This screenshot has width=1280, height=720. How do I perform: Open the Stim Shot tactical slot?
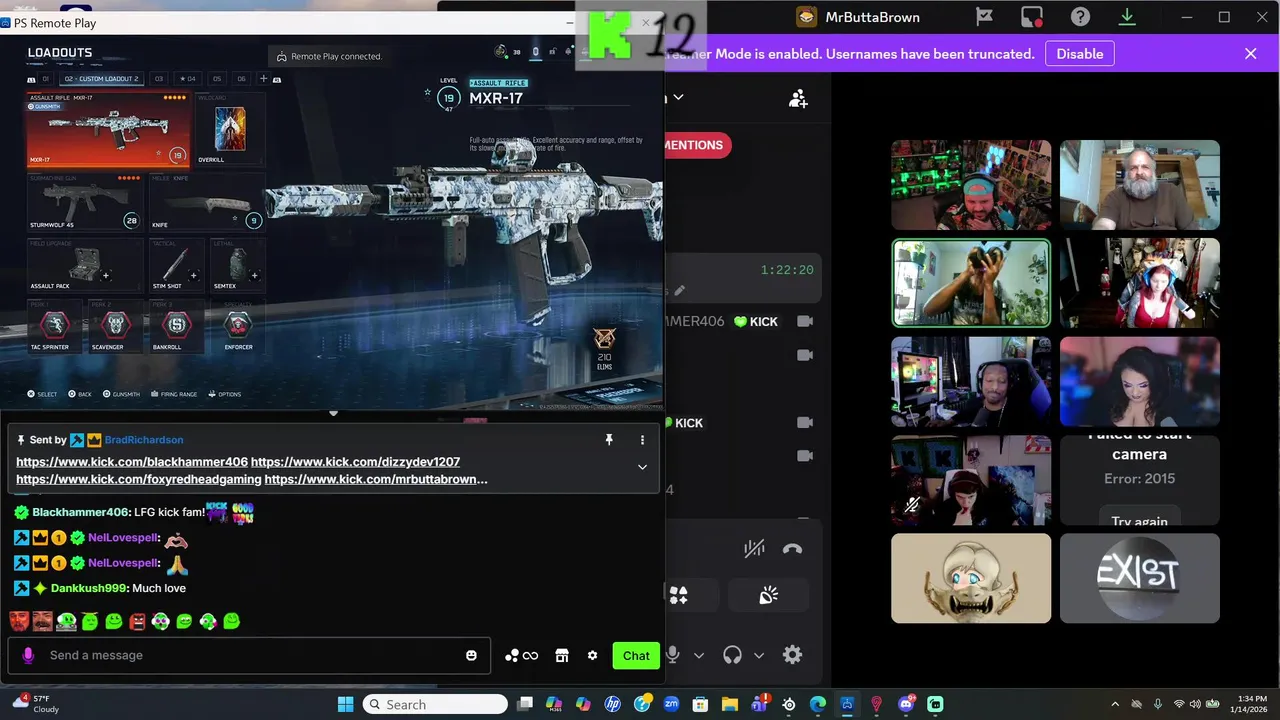tap(176, 264)
